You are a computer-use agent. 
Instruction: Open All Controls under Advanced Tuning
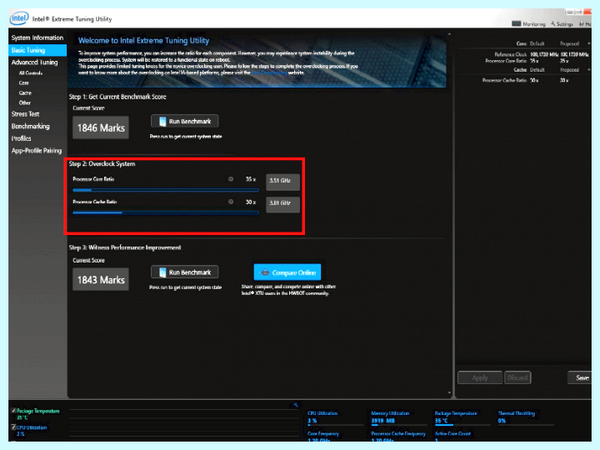click(x=31, y=73)
